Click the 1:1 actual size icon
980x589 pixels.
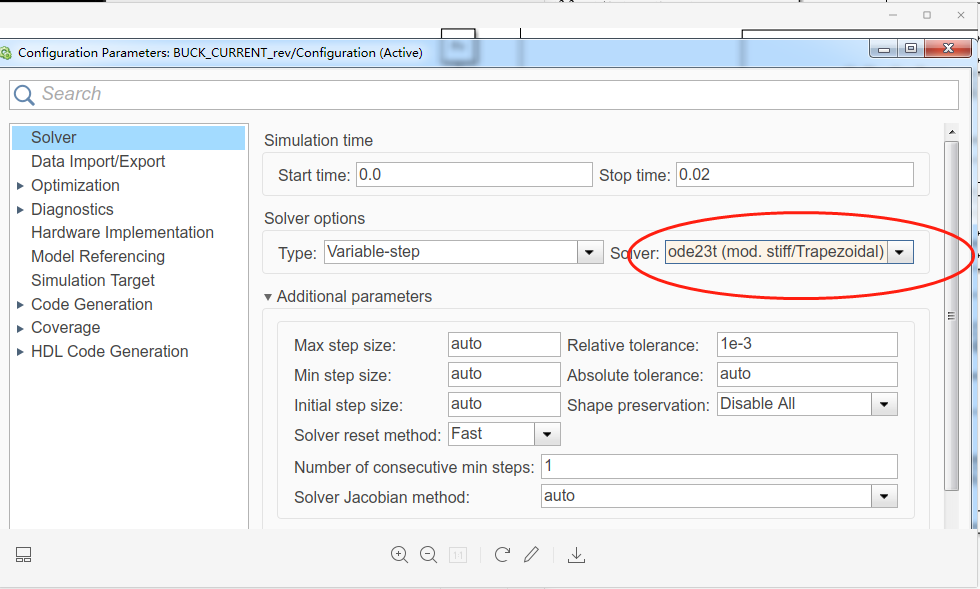[x=458, y=555]
